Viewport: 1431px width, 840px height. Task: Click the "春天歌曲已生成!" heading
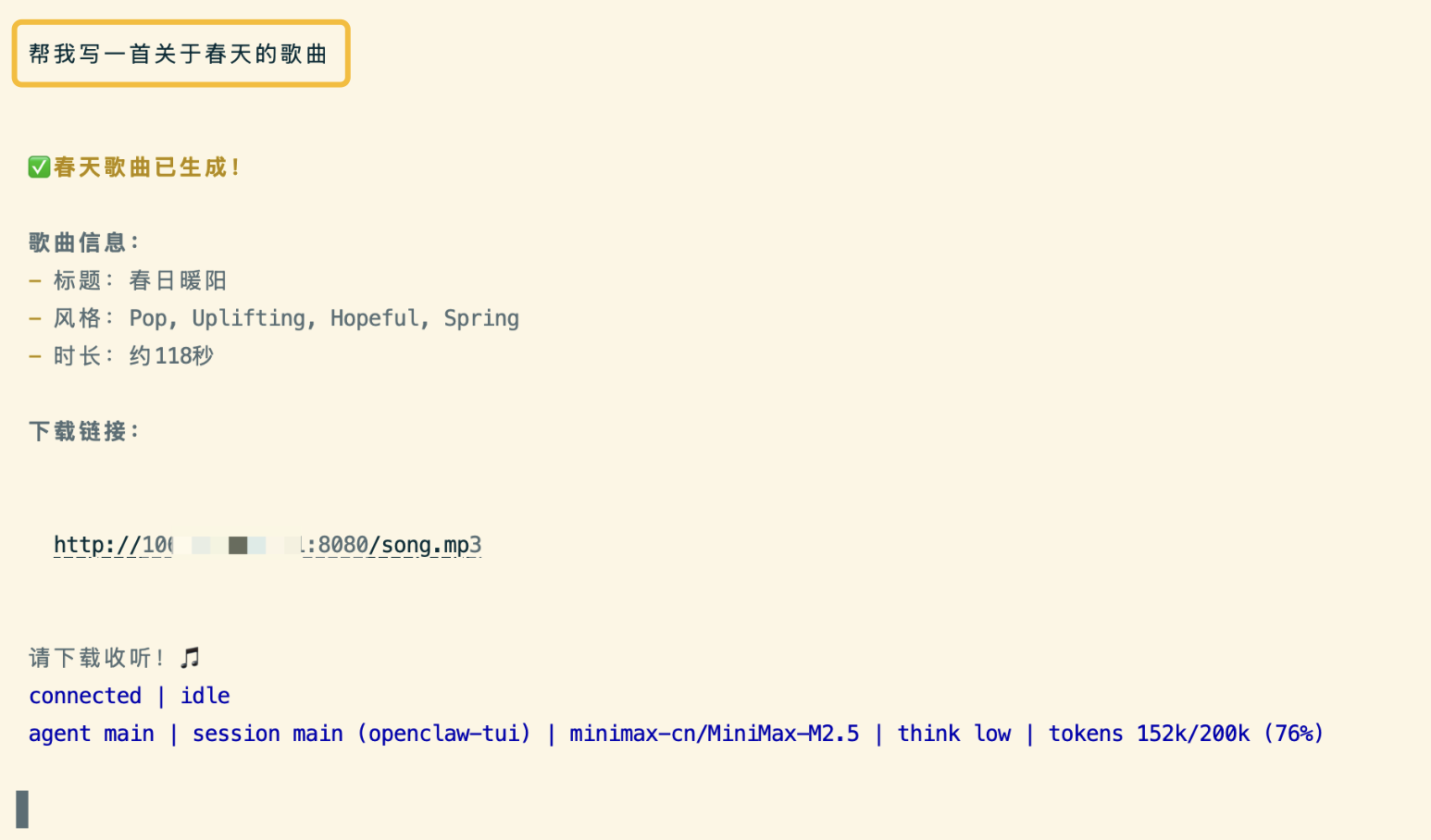(x=146, y=167)
